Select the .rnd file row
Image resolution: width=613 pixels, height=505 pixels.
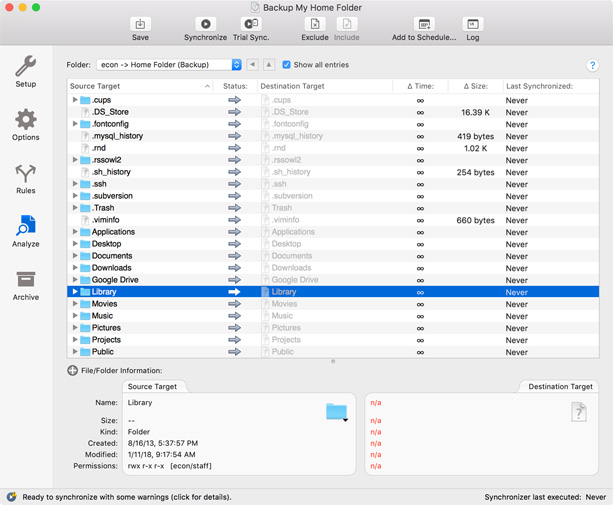tap(333, 148)
